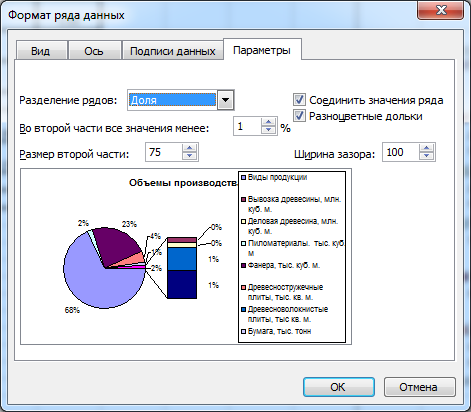Click the Отмена button
The width and height of the screenshot is (471, 412).
point(419,387)
